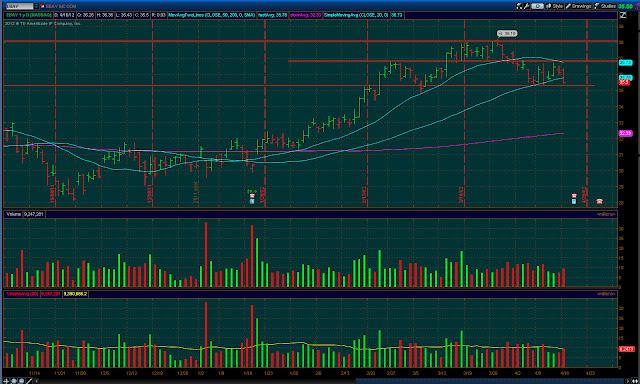Click the red phone event icon near April
The image size is (640, 384).
coord(574,196)
